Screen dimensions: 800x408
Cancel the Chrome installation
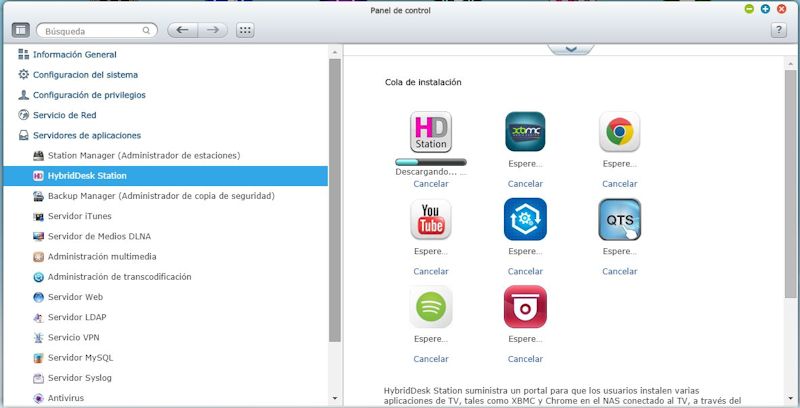[x=619, y=184]
